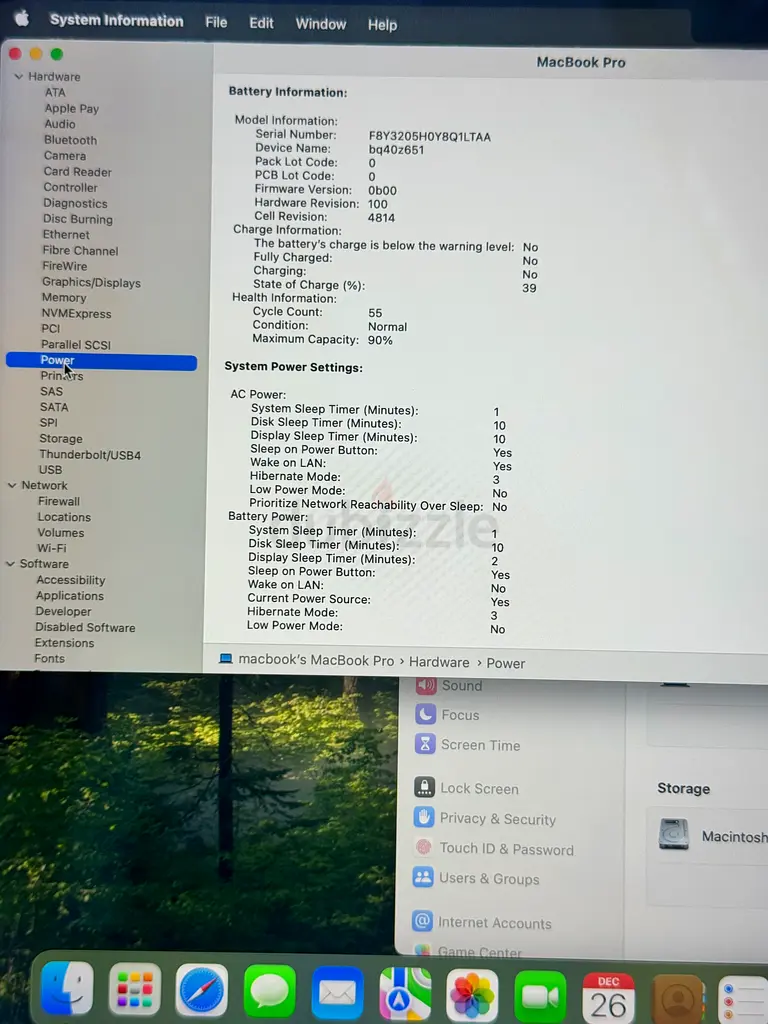Select Ethernet in the sidebar
768x1024 pixels.
66,234
